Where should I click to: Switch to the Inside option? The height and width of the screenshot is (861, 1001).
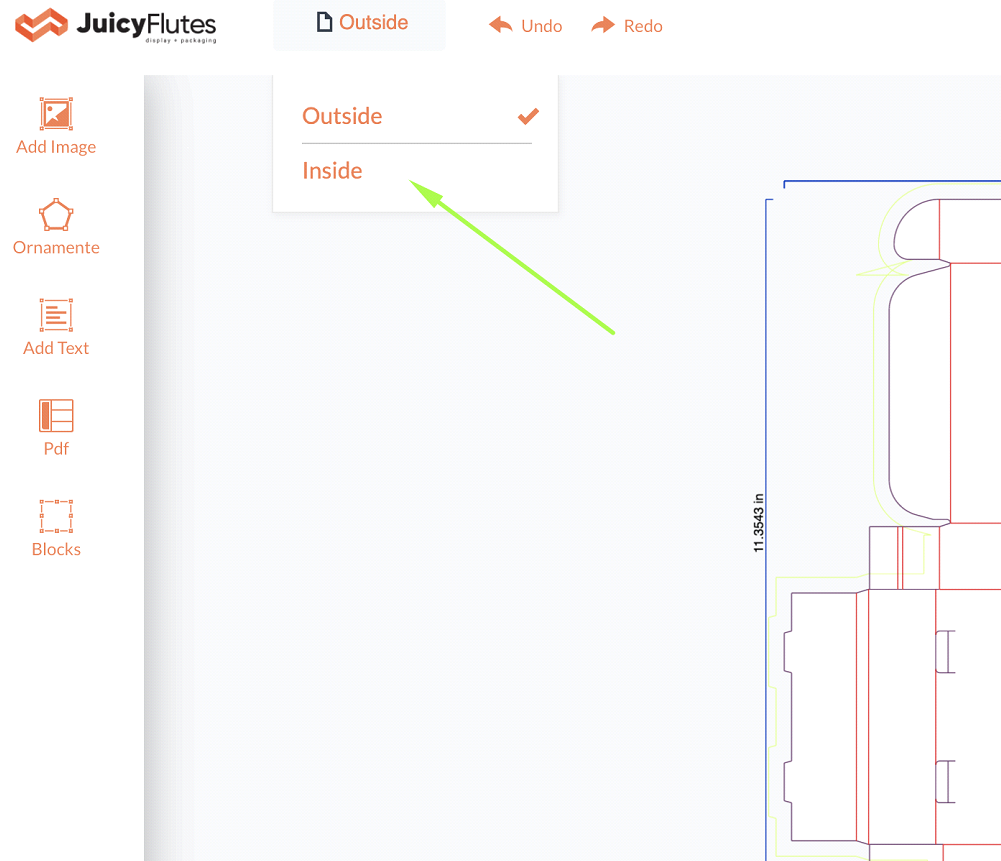(332, 171)
